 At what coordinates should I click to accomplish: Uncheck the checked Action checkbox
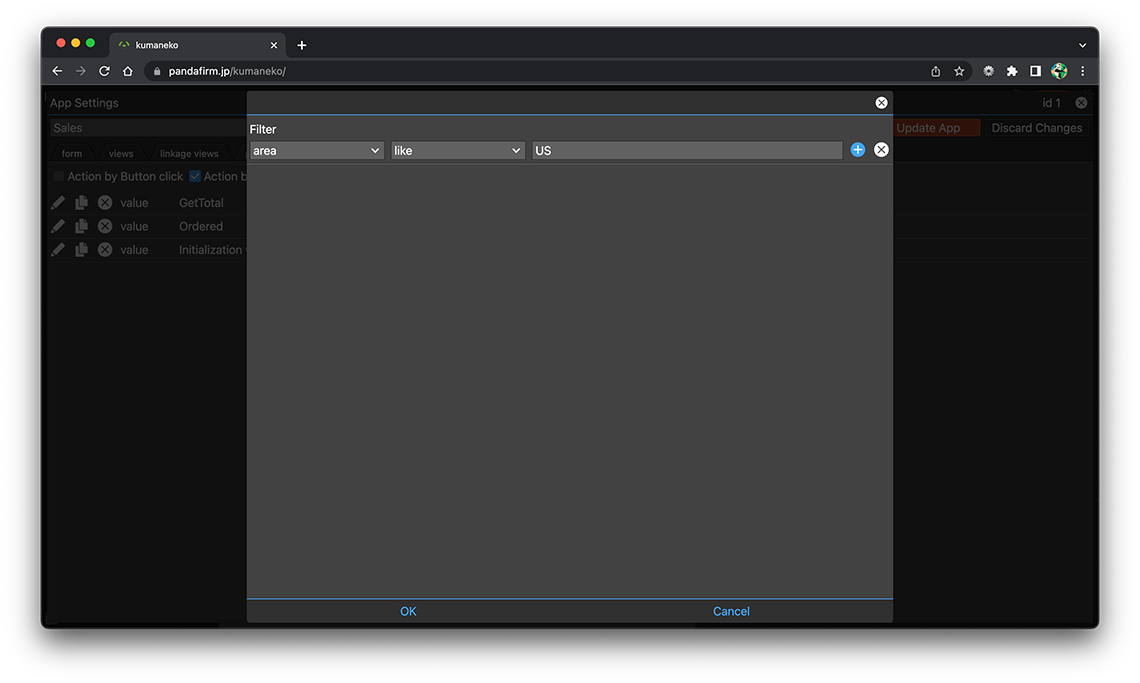tap(195, 176)
